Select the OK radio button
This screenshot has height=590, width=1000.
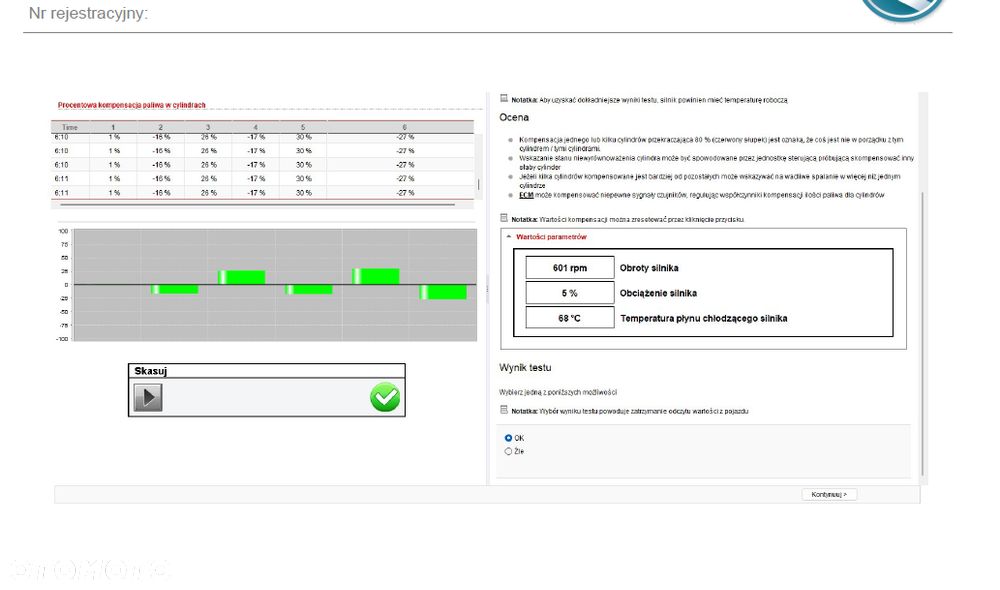click(508, 438)
